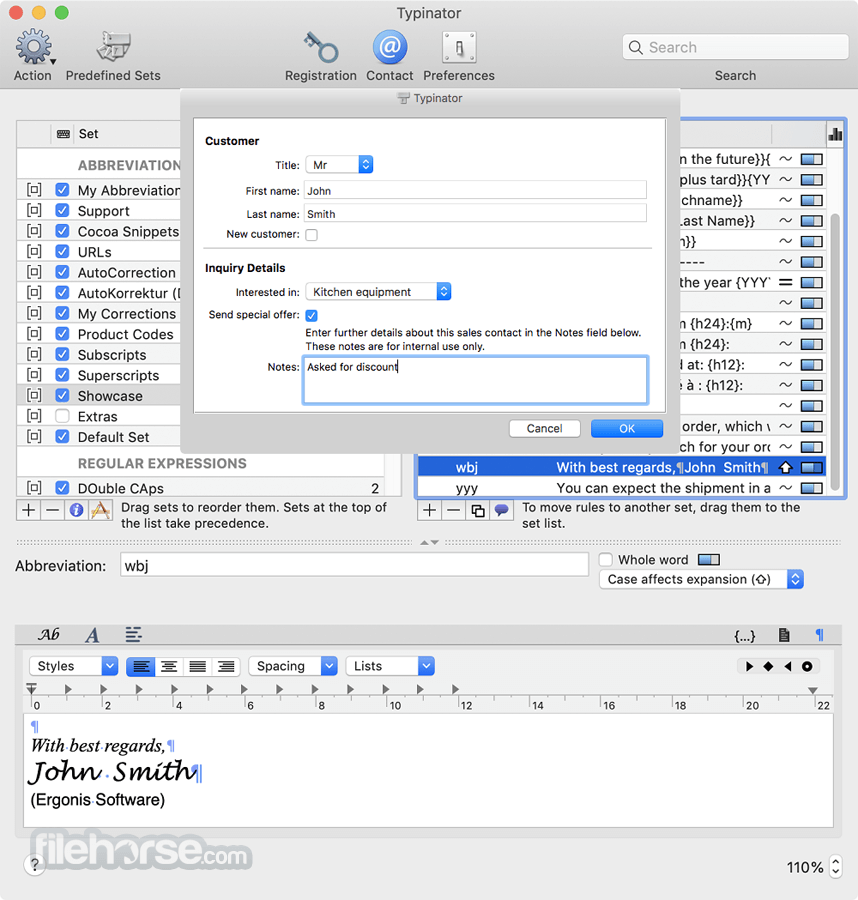Click left indent marker on ruler

[x=32, y=689]
